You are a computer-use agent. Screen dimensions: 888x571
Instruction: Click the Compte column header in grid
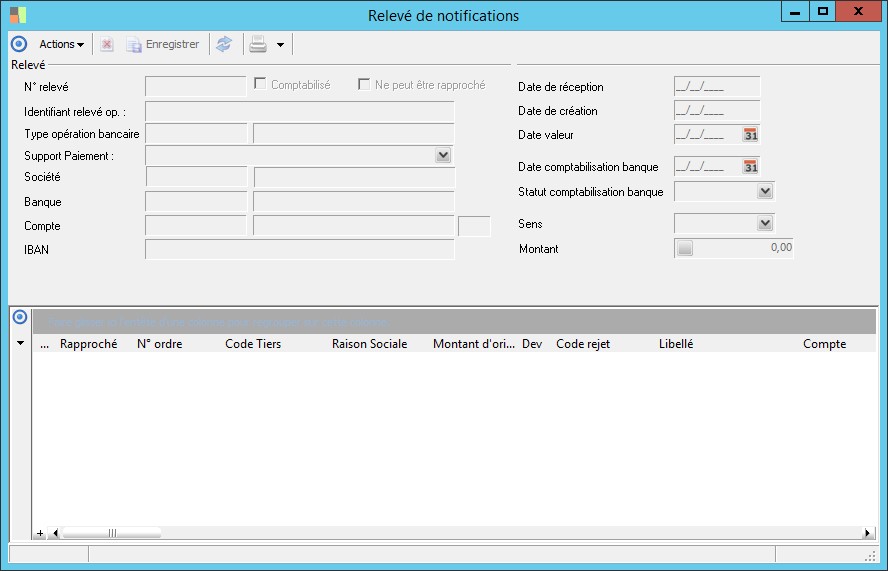click(825, 344)
